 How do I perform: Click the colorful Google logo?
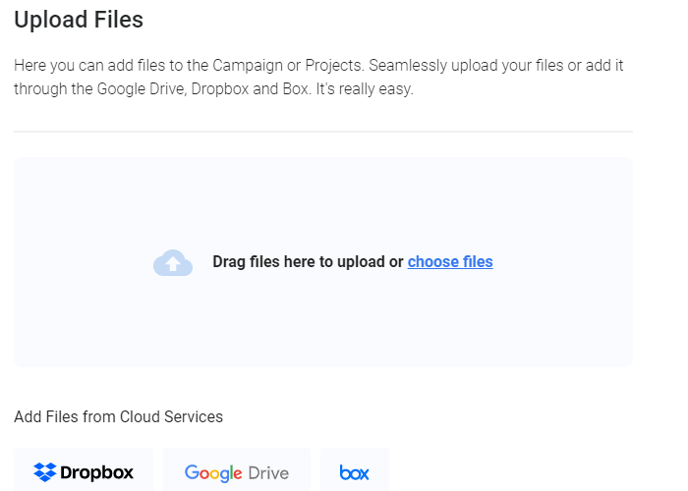(215, 473)
